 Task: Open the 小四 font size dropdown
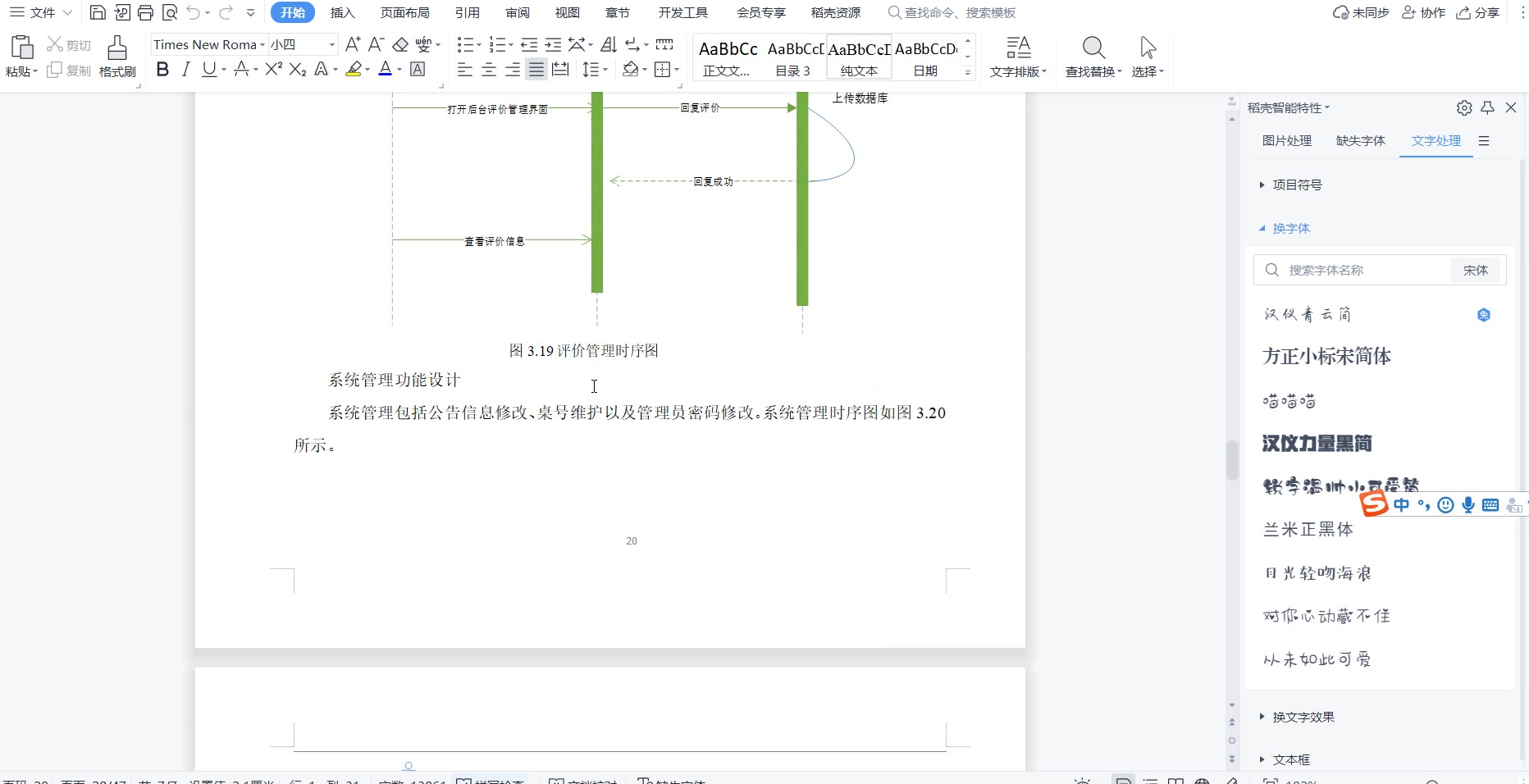point(332,44)
